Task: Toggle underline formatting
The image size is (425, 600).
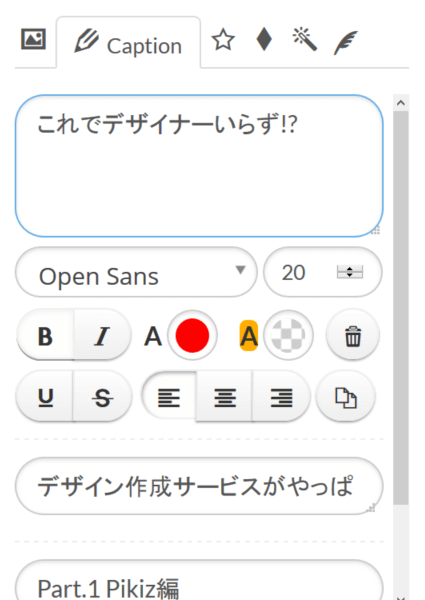Action: (x=45, y=397)
